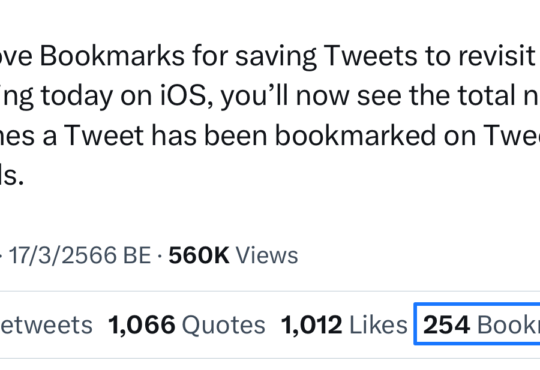Screen dimensions: 540x370
Task: Click the Quotes label text
Action: click(x=224, y=325)
